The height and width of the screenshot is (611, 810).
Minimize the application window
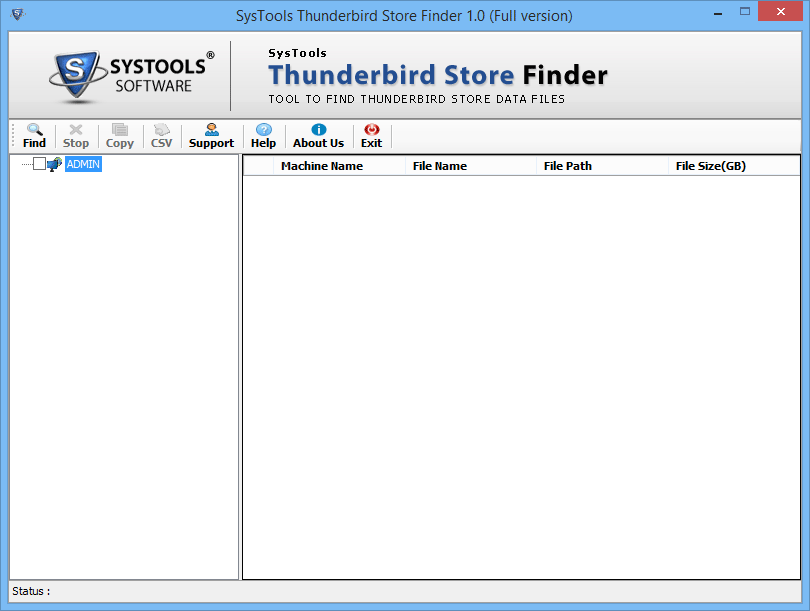point(718,11)
